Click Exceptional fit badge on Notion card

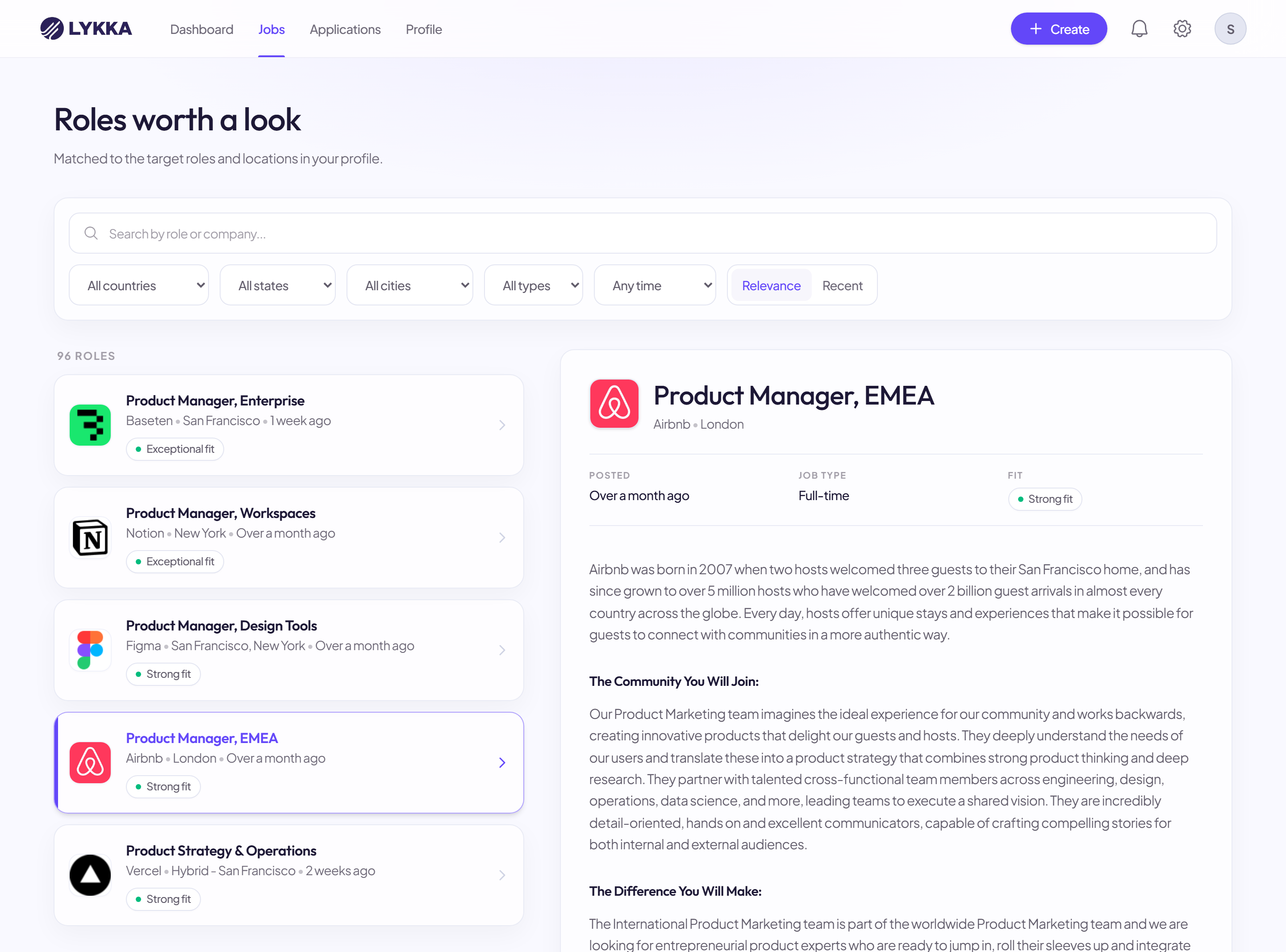click(175, 561)
